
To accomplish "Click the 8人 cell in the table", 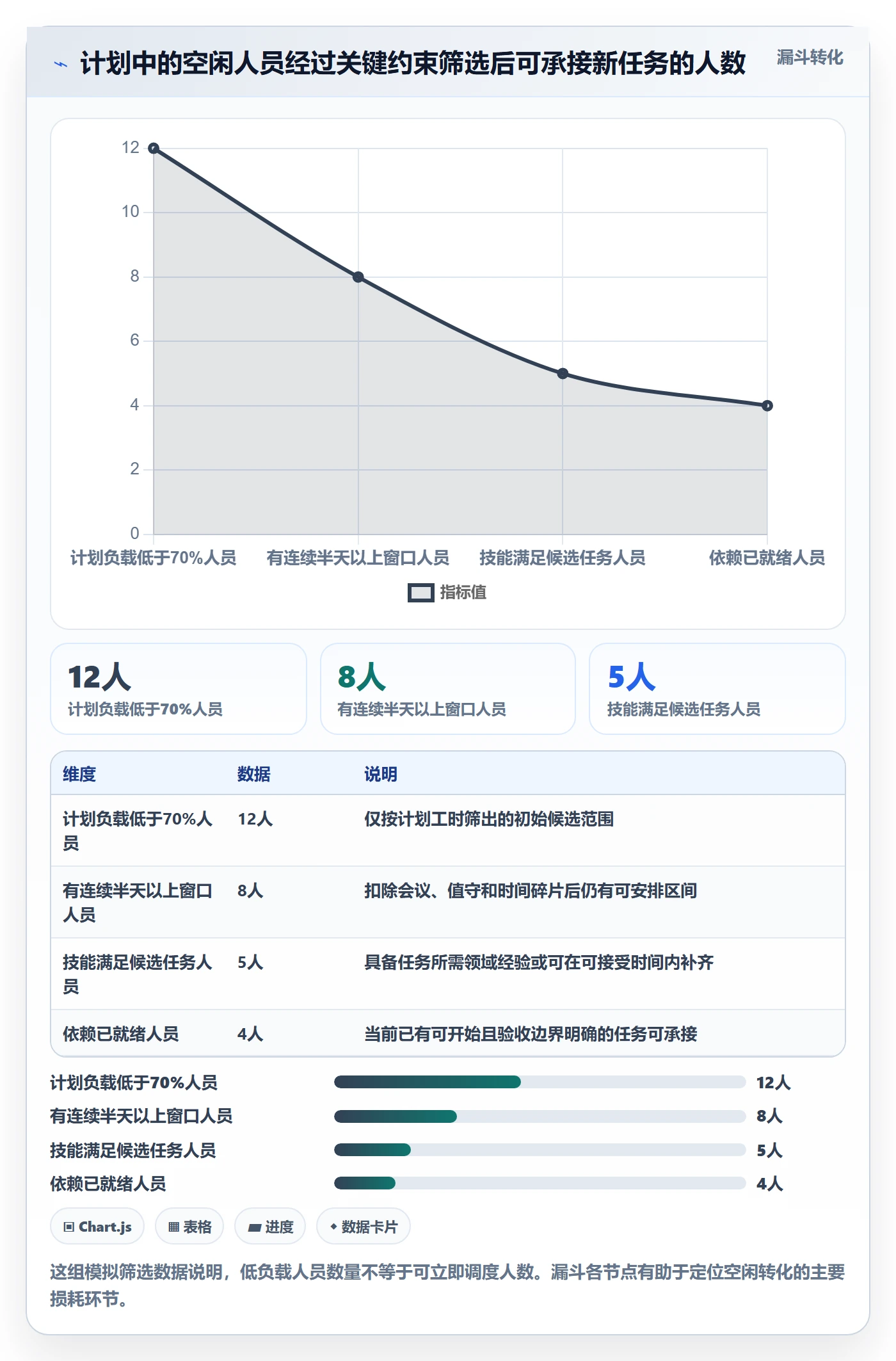I will pos(250,891).
